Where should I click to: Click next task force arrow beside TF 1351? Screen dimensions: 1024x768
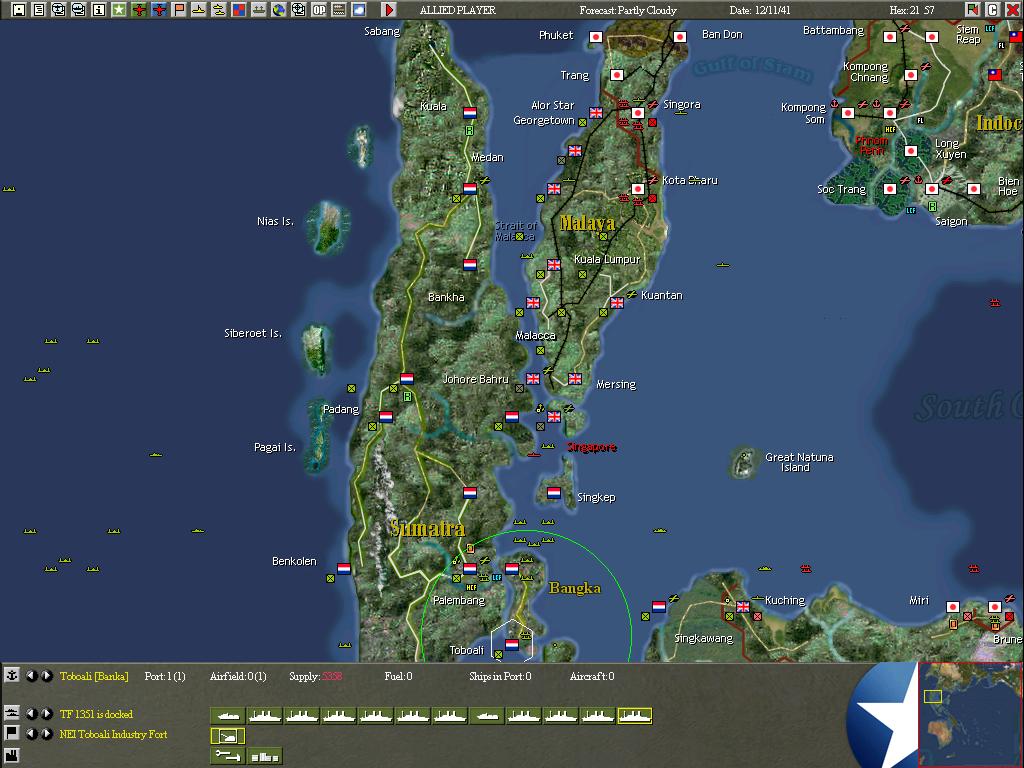tap(46, 714)
